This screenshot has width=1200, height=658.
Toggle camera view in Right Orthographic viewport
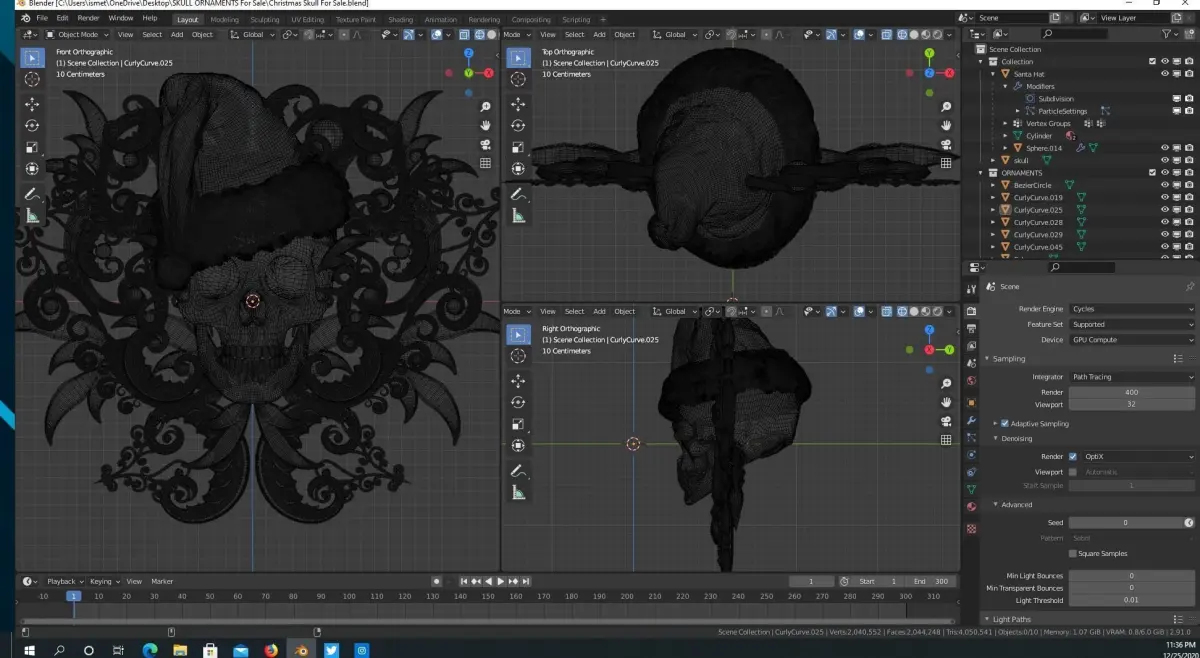pos(945,421)
